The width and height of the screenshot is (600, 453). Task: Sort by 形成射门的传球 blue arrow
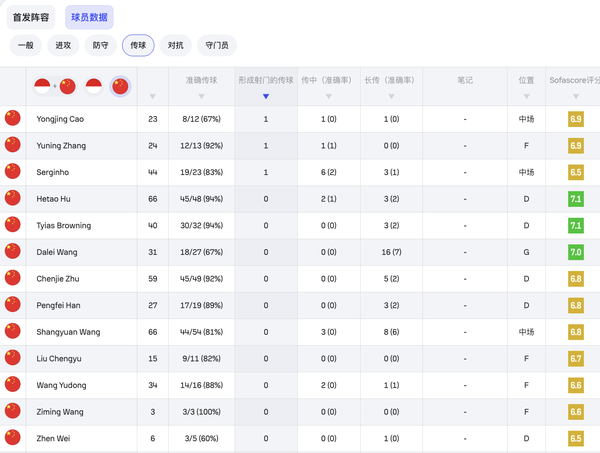point(266,96)
